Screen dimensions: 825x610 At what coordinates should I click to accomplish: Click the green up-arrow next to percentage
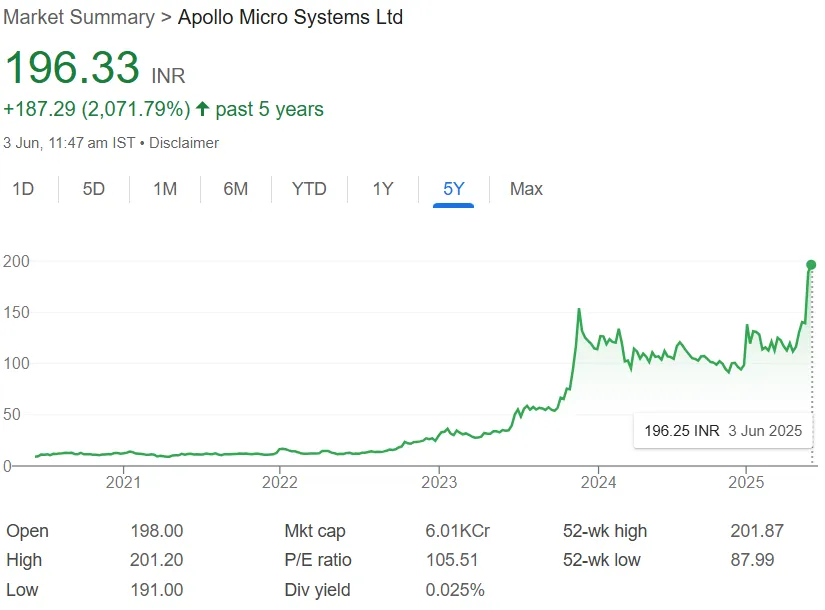[x=203, y=109]
